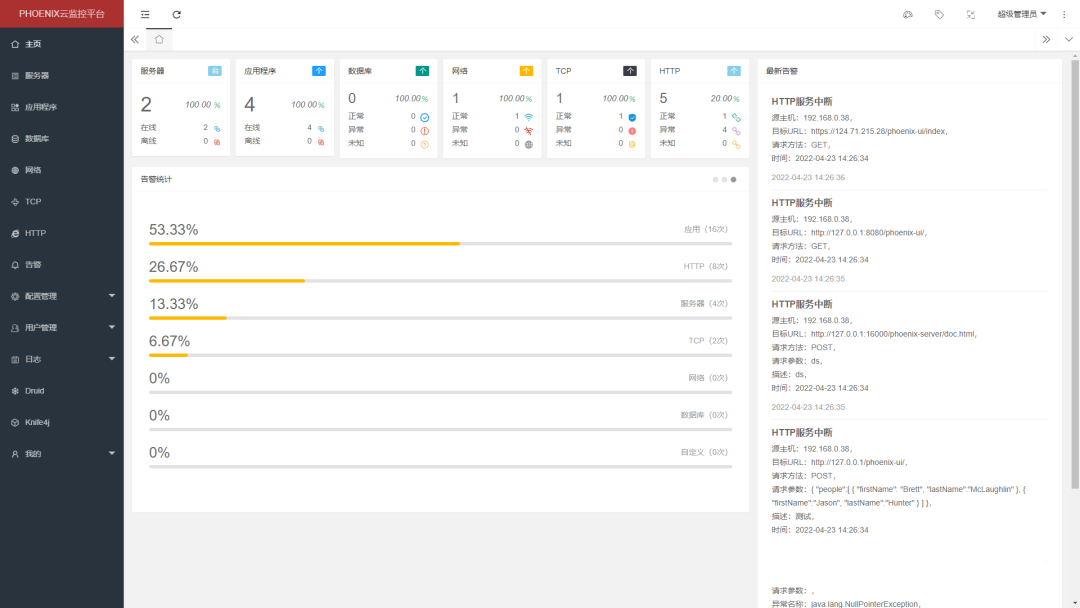
Task: Open the 超级管理员 user dropdown
Action: pyautogui.click(x=1021, y=14)
